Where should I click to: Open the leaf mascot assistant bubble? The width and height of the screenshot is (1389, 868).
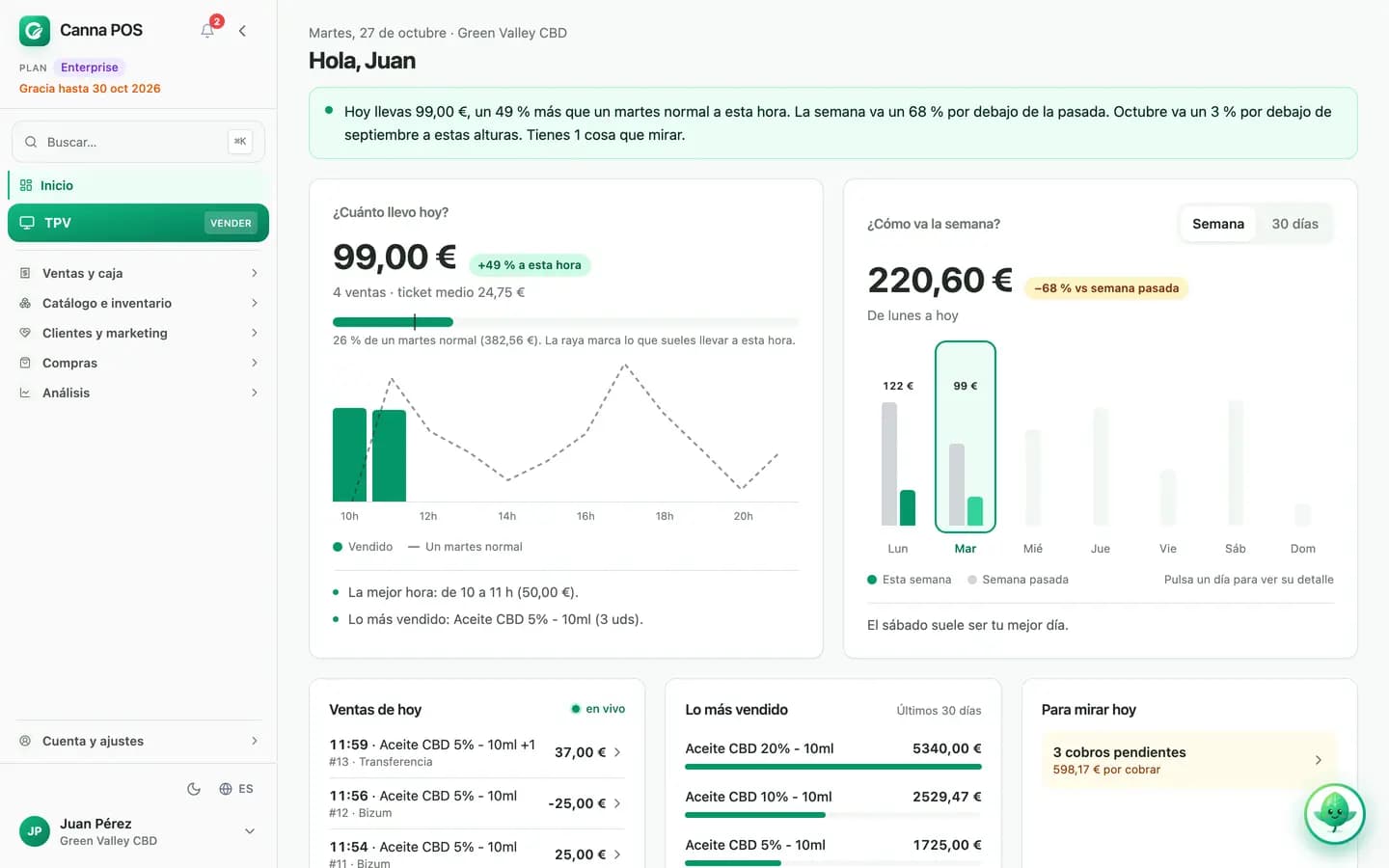click(x=1335, y=814)
